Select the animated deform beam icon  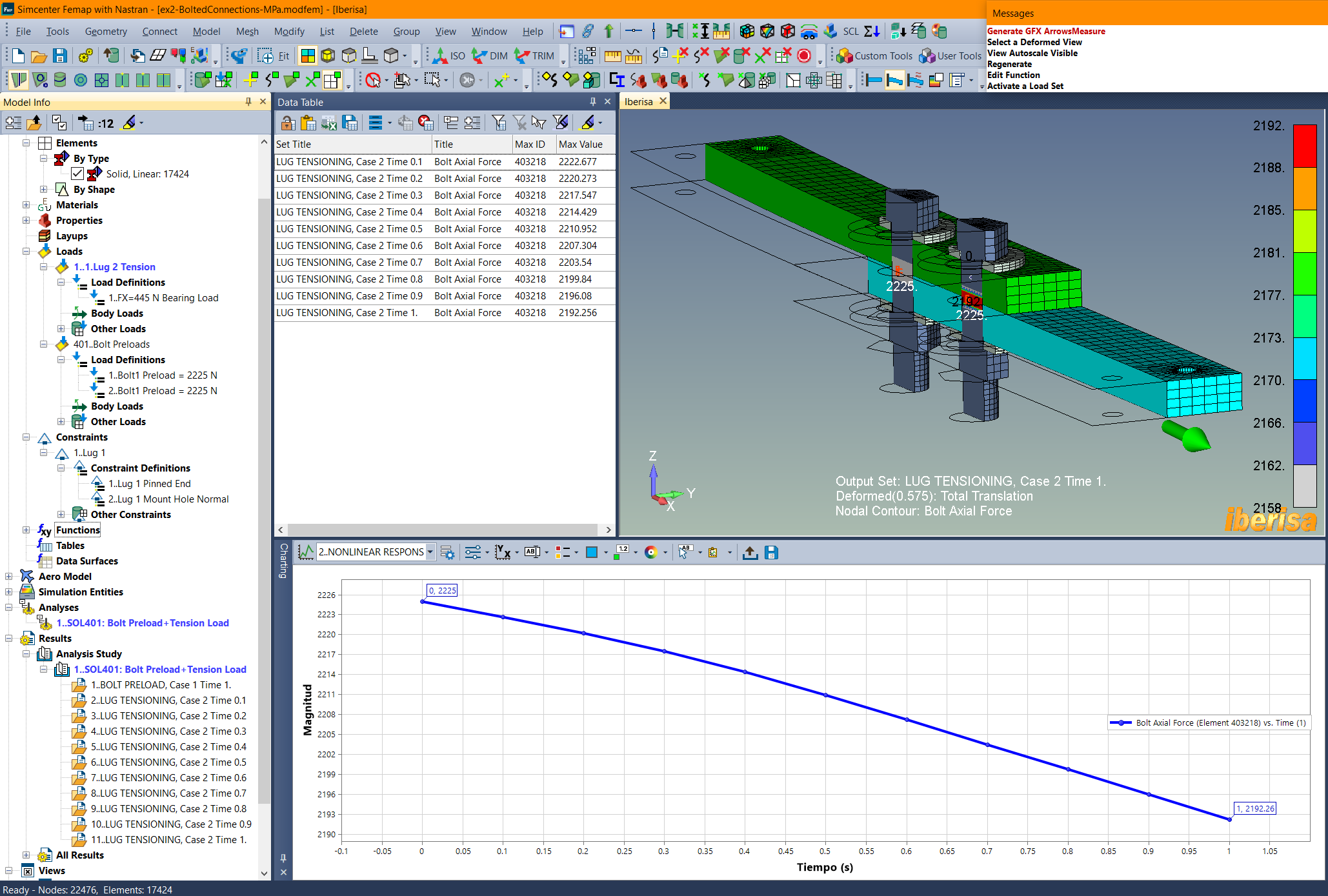(915, 80)
